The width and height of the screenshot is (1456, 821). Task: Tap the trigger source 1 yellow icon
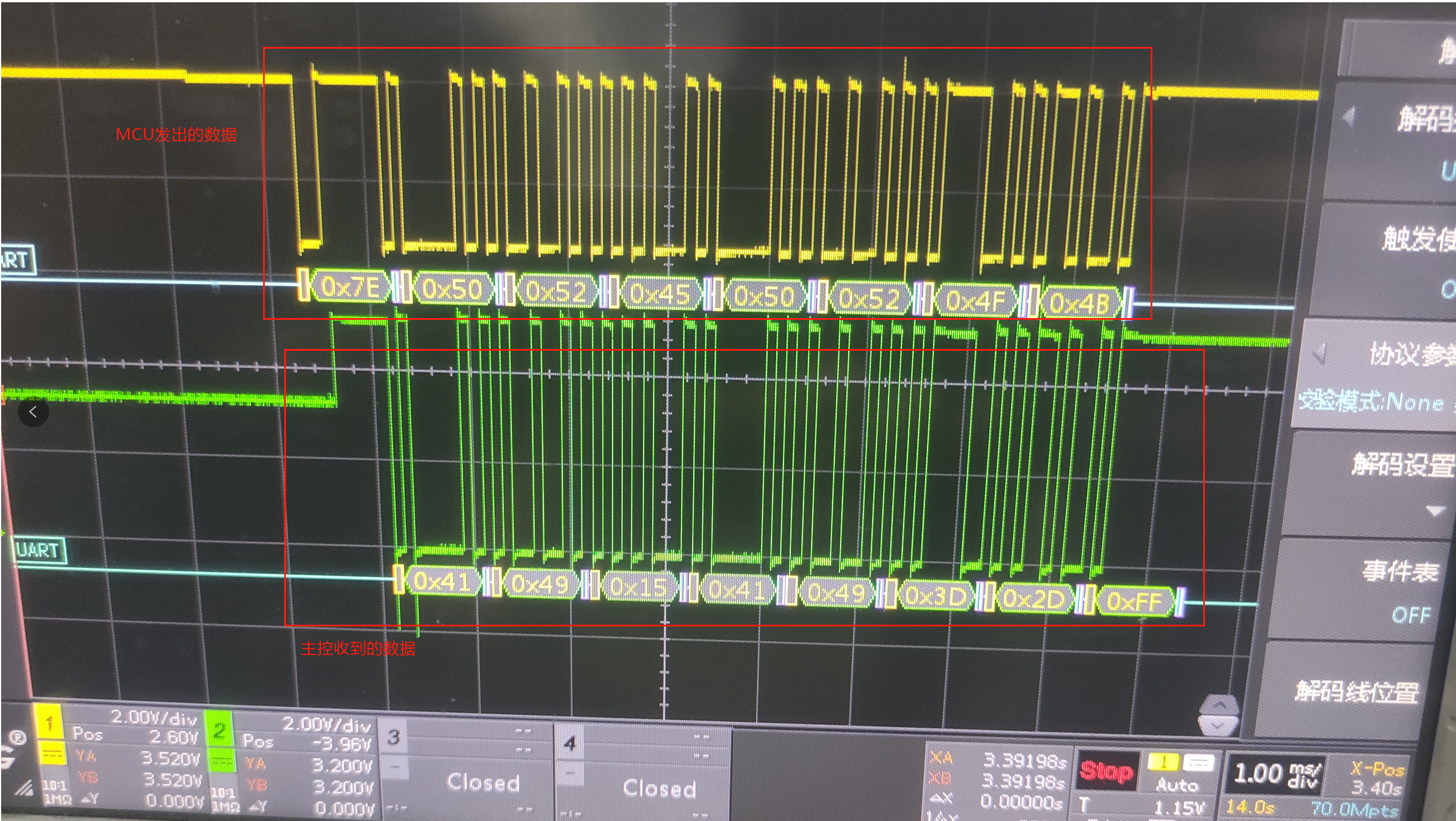pyautogui.click(x=1163, y=762)
